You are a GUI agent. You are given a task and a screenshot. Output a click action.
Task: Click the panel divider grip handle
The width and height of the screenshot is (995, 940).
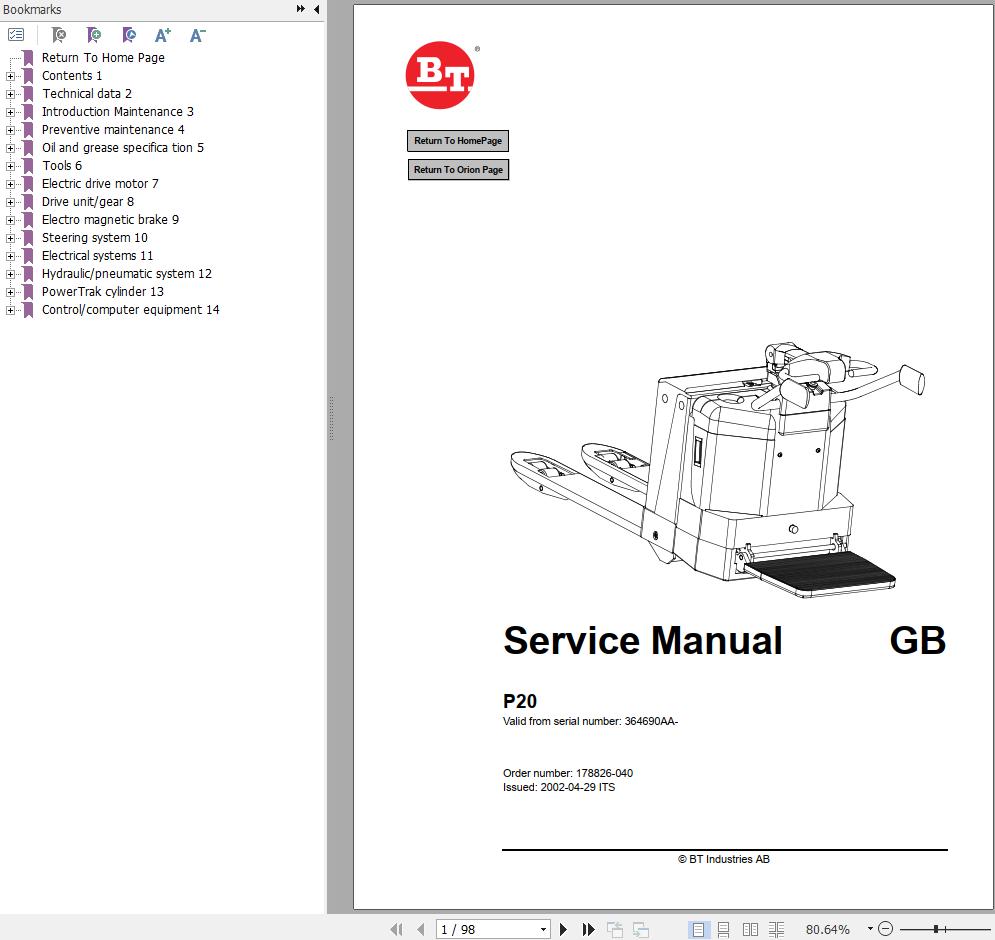coord(331,418)
